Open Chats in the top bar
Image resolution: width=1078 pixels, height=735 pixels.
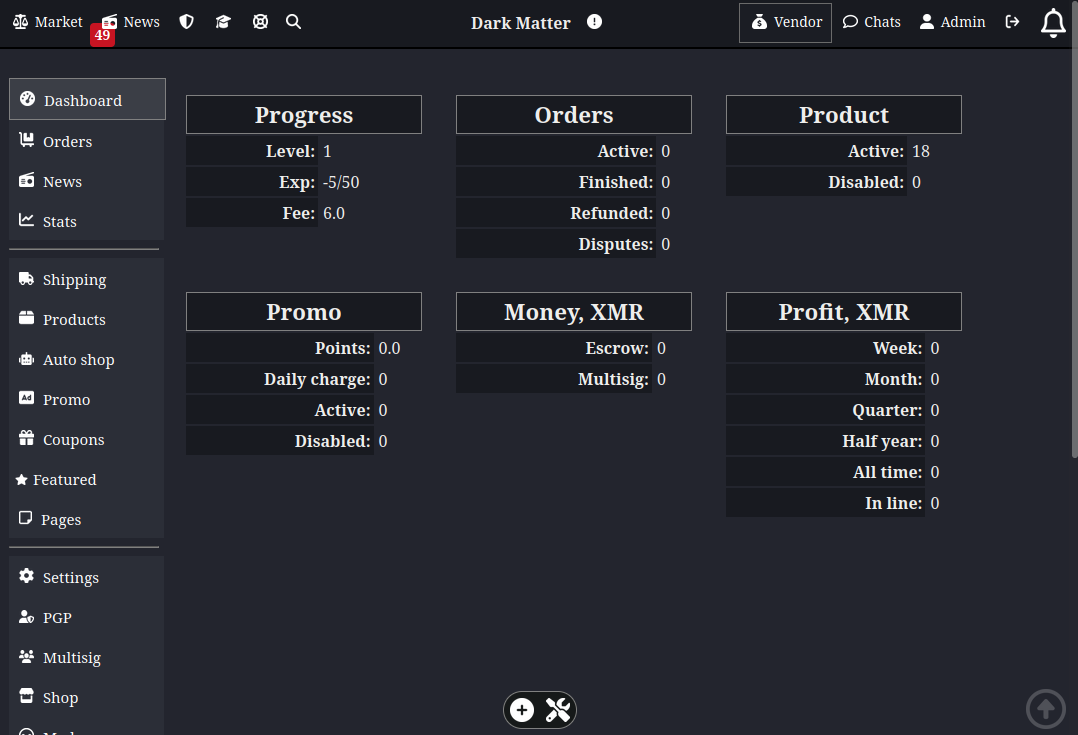(872, 22)
